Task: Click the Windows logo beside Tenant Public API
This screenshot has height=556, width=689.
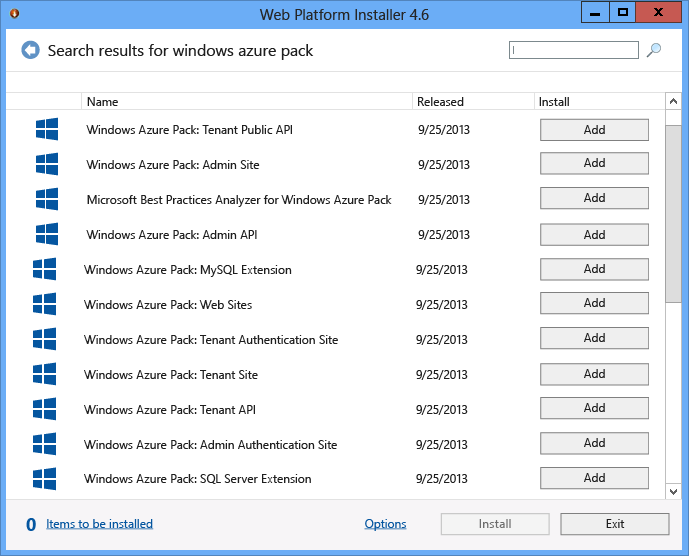Action: pos(47,129)
